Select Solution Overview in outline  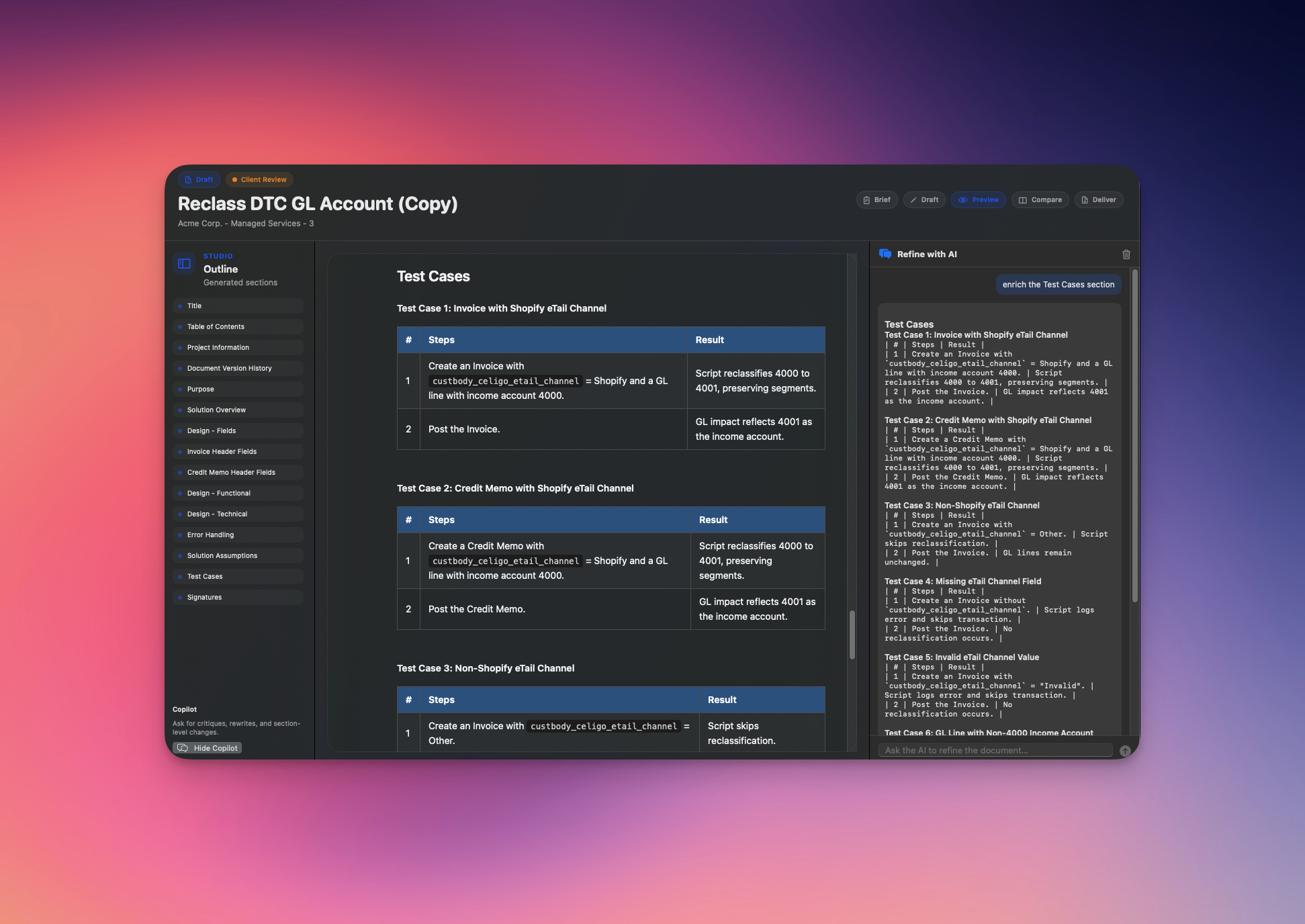pos(238,410)
